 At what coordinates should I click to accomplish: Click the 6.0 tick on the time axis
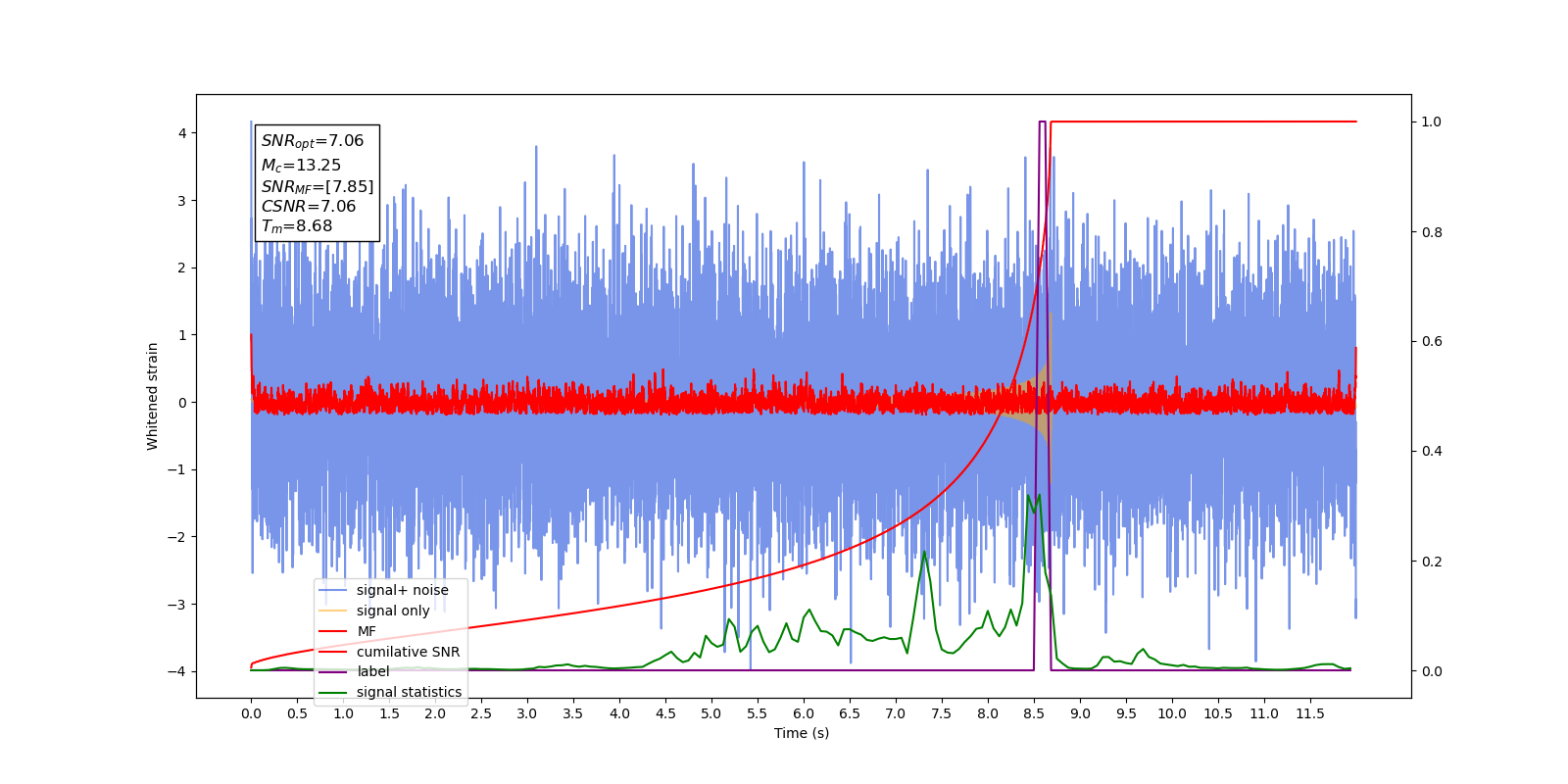804,713
